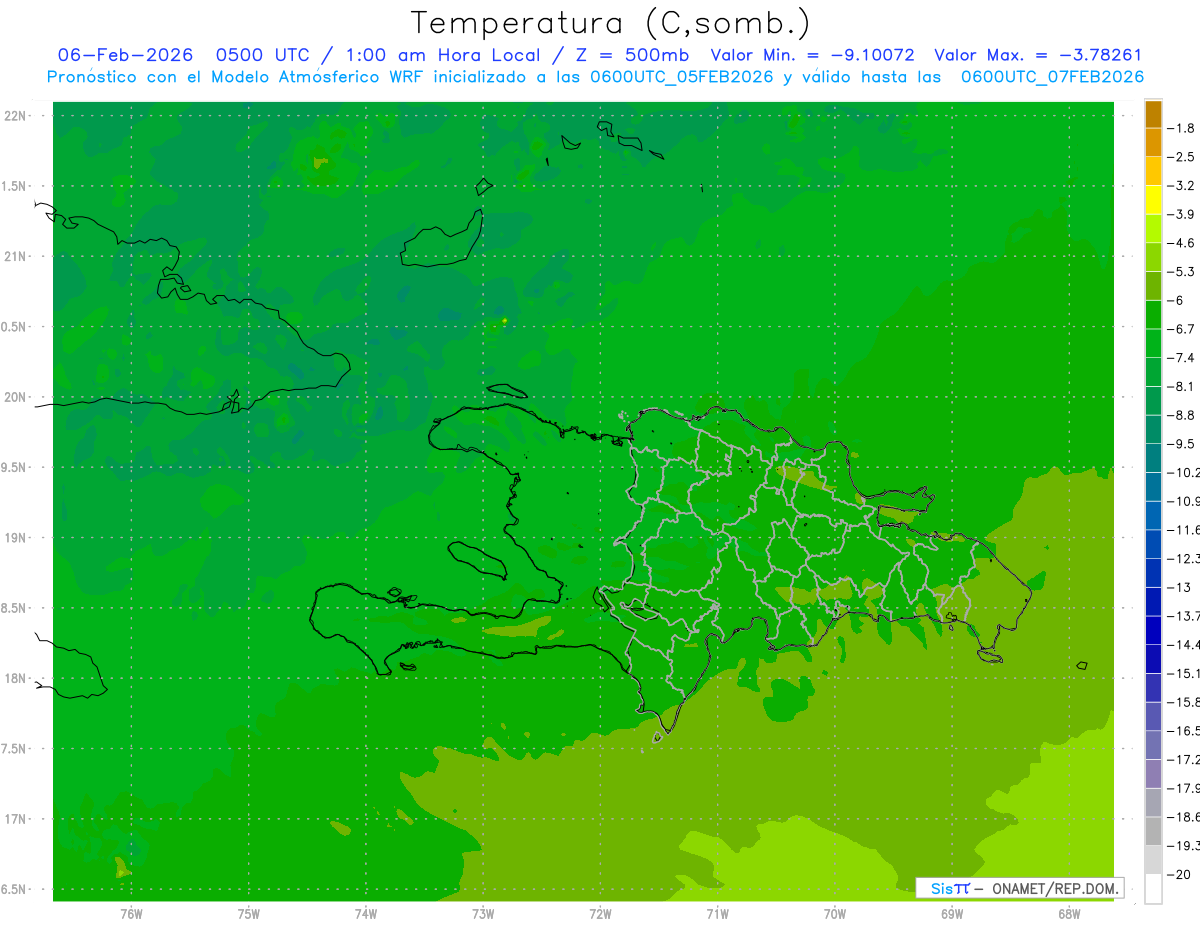
Task: Click the "-9.5" legend value
Action: (1182, 444)
